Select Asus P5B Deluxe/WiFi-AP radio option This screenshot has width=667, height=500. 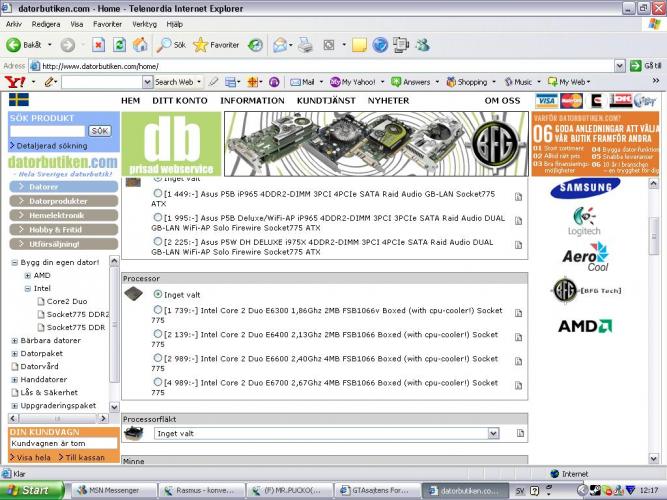coord(158,219)
